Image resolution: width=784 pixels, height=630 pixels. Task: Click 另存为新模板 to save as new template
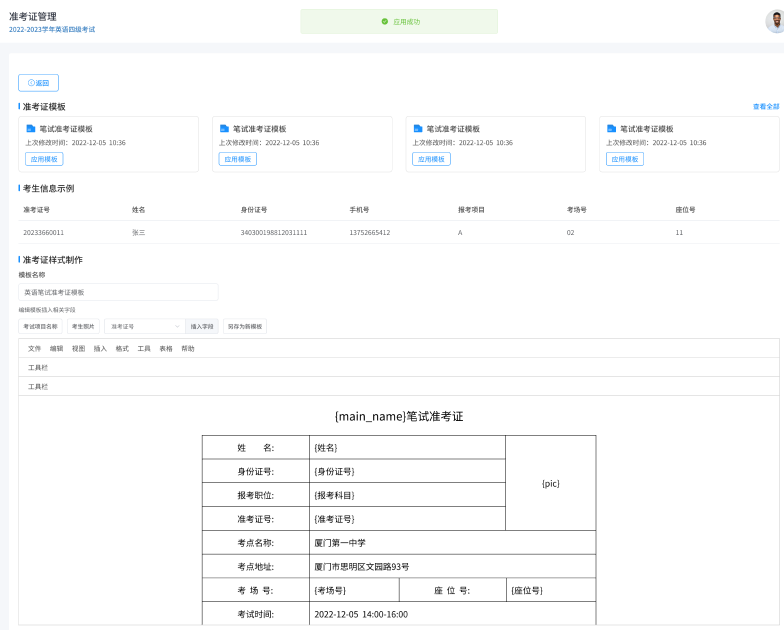tap(245, 326)
